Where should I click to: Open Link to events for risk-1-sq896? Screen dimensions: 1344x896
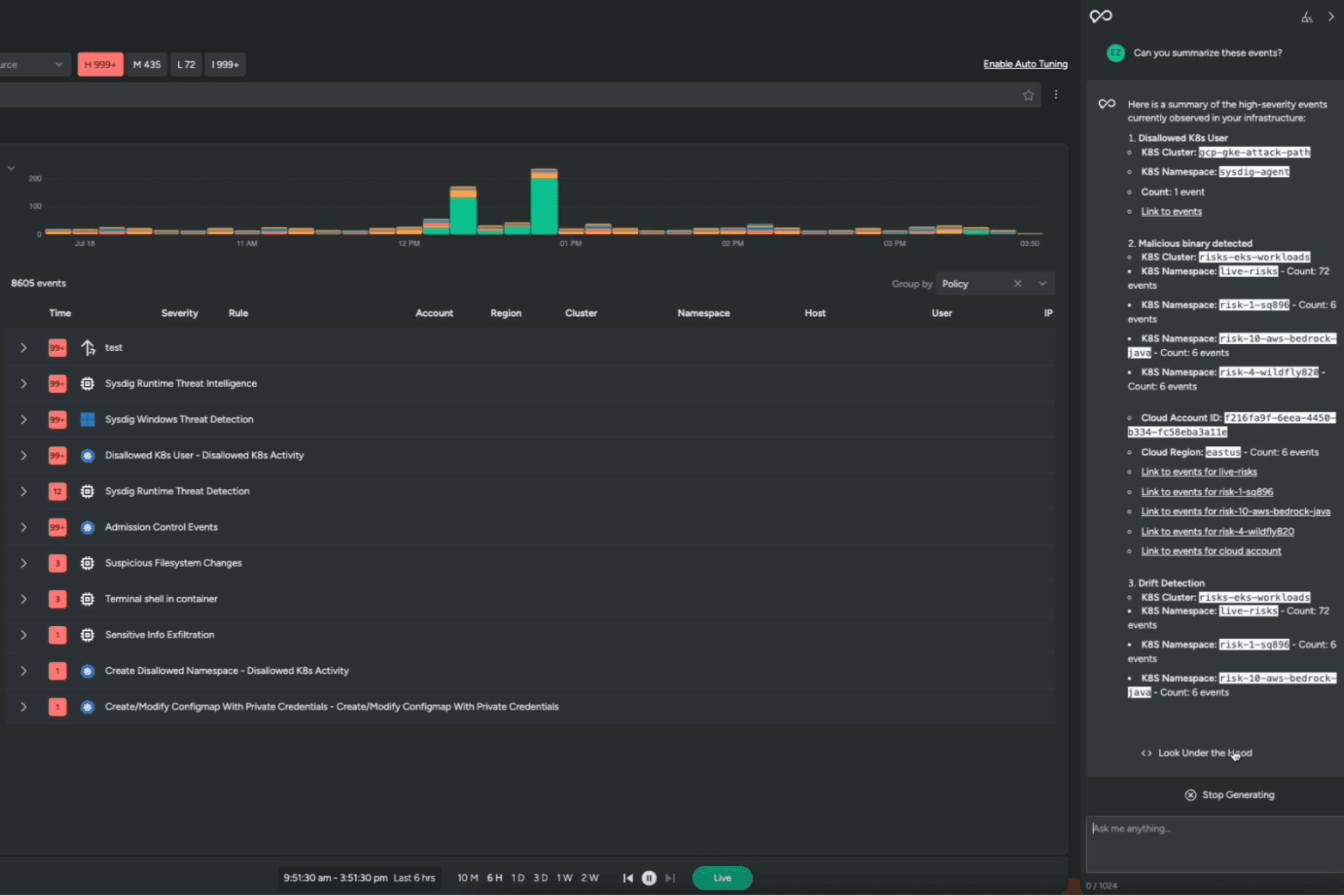point(1207,493)
